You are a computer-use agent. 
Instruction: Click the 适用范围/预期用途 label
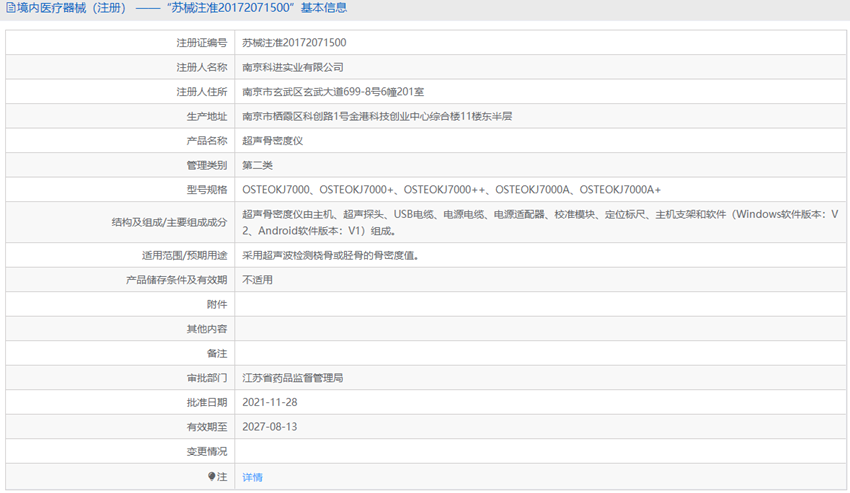184,255
